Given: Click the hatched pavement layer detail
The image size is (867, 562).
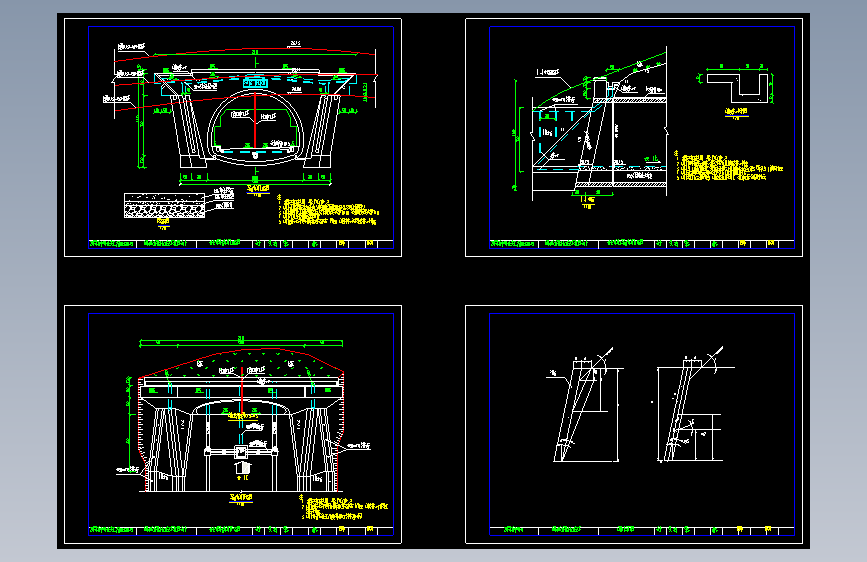Looking at the screenshot, I should pos(164,205).
